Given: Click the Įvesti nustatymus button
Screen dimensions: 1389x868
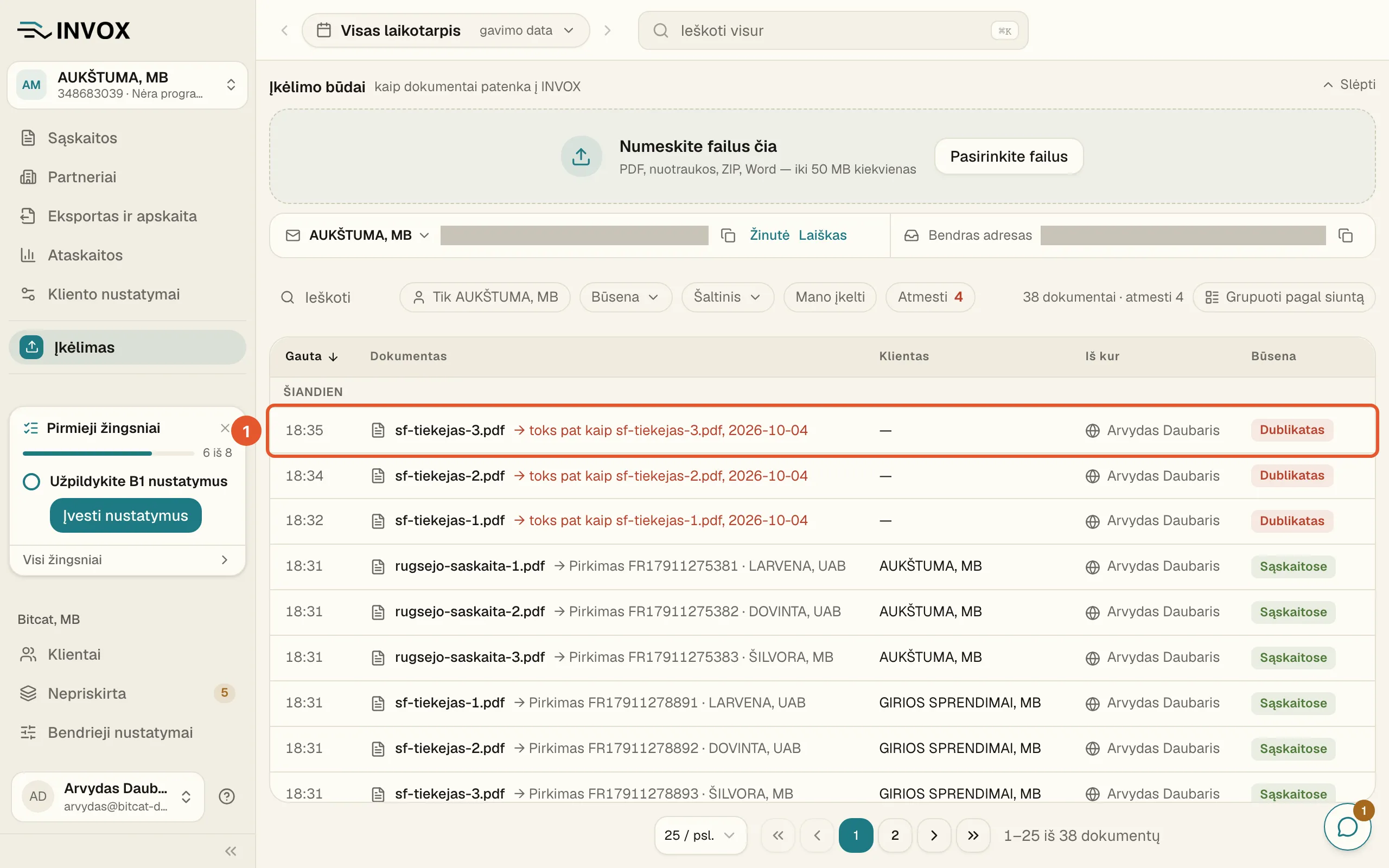Looking at the screenshot, I should click(126, 515).
